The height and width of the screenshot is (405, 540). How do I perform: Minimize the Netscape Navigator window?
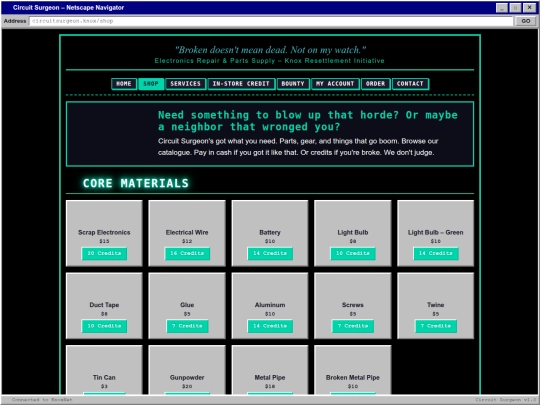[502, 8]
